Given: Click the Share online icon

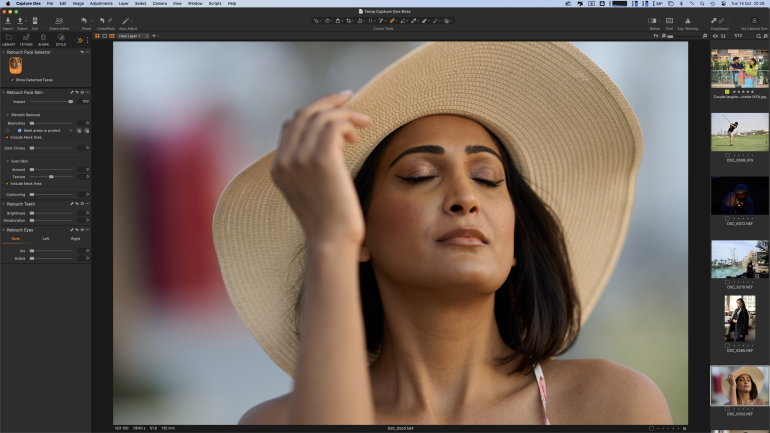Looking at the screenshot, I should coord(59,21).
